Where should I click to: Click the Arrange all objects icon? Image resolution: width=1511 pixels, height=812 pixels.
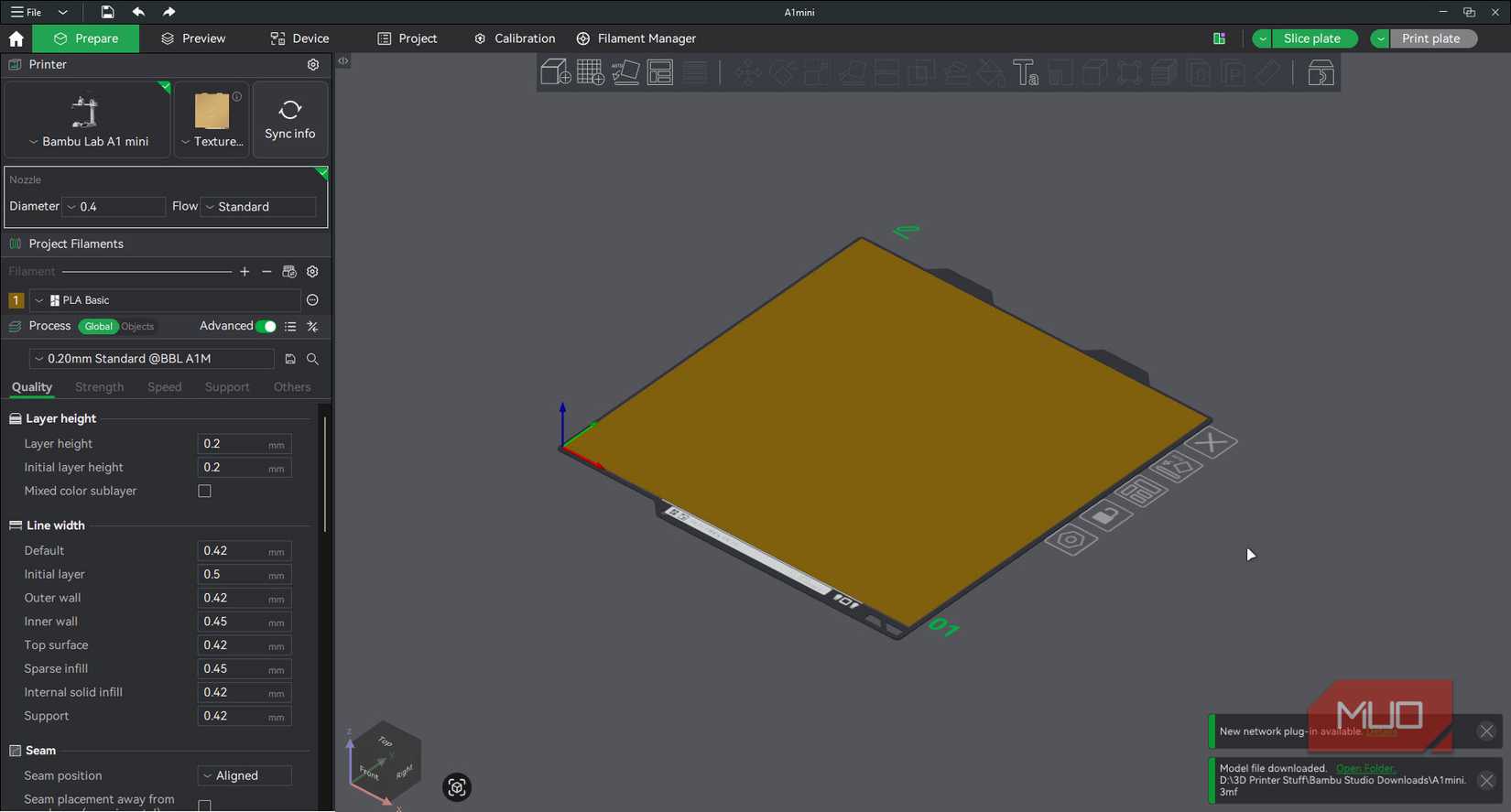point(660,72)
